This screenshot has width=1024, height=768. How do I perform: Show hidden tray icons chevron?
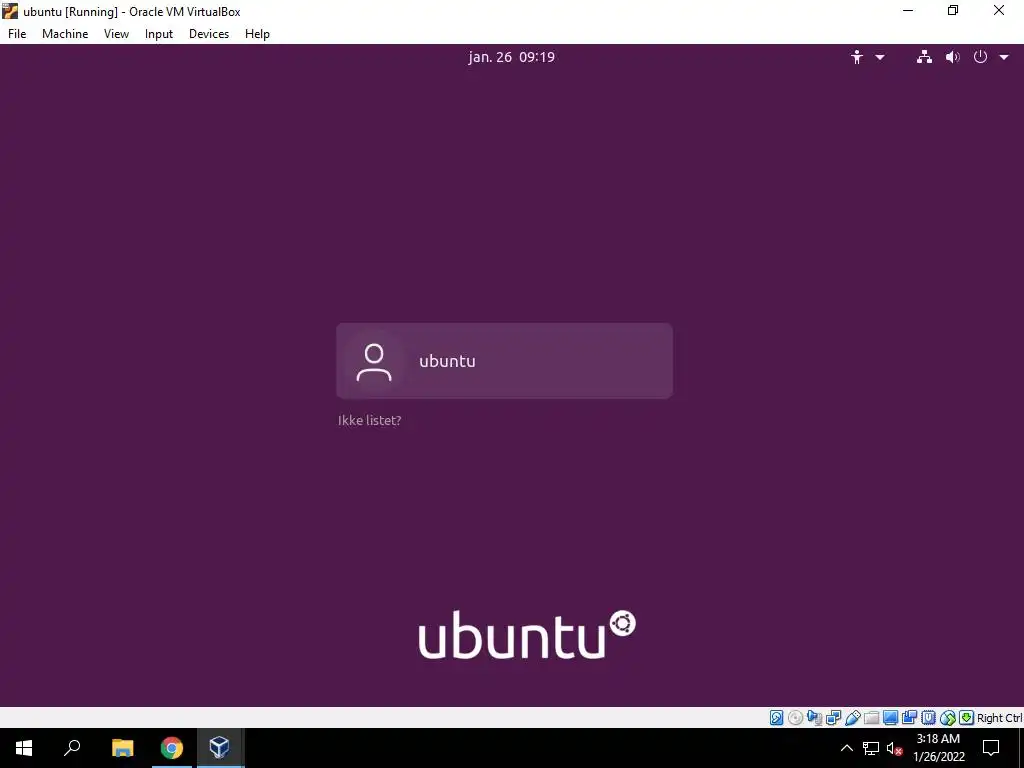tap(846, 748)
